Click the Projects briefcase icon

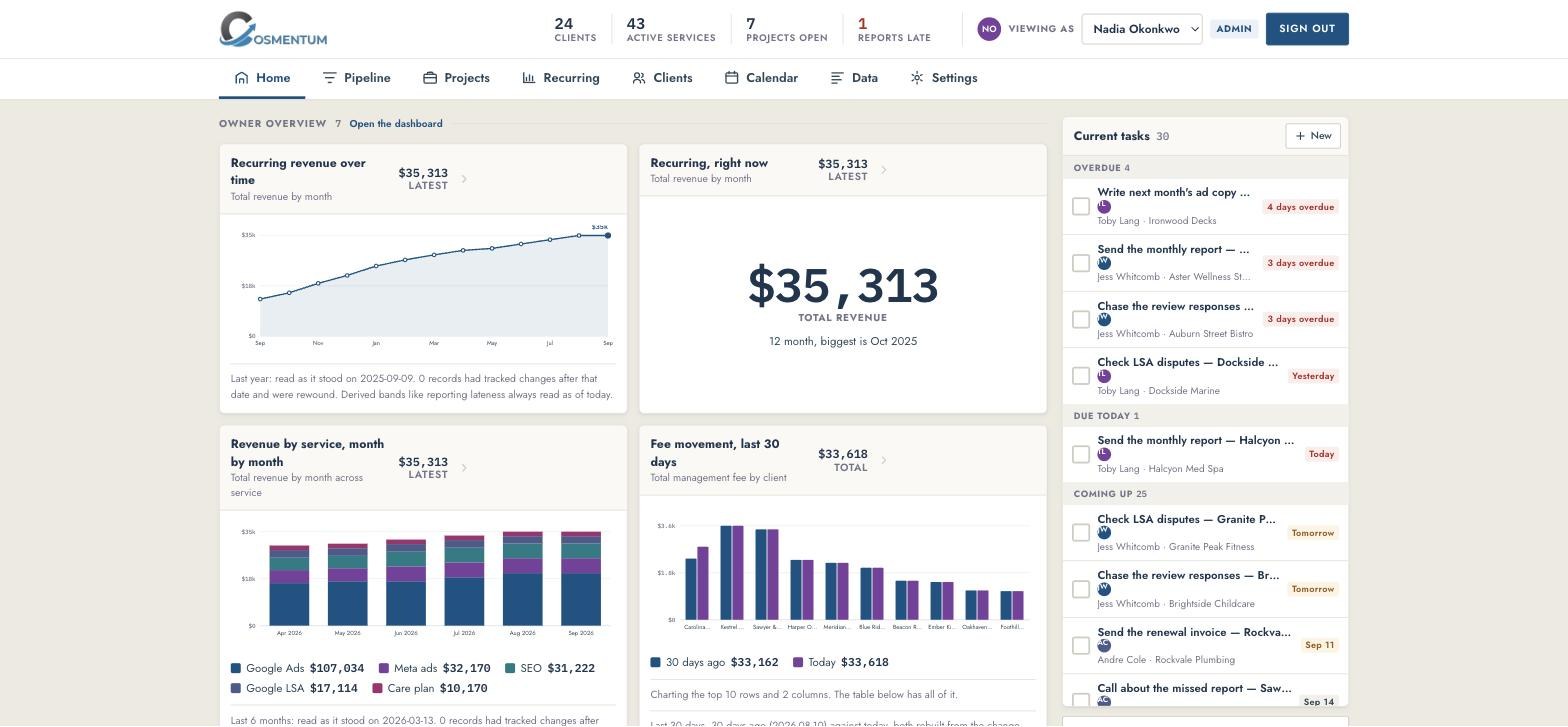pyautogui.click(x=430, y=78)
